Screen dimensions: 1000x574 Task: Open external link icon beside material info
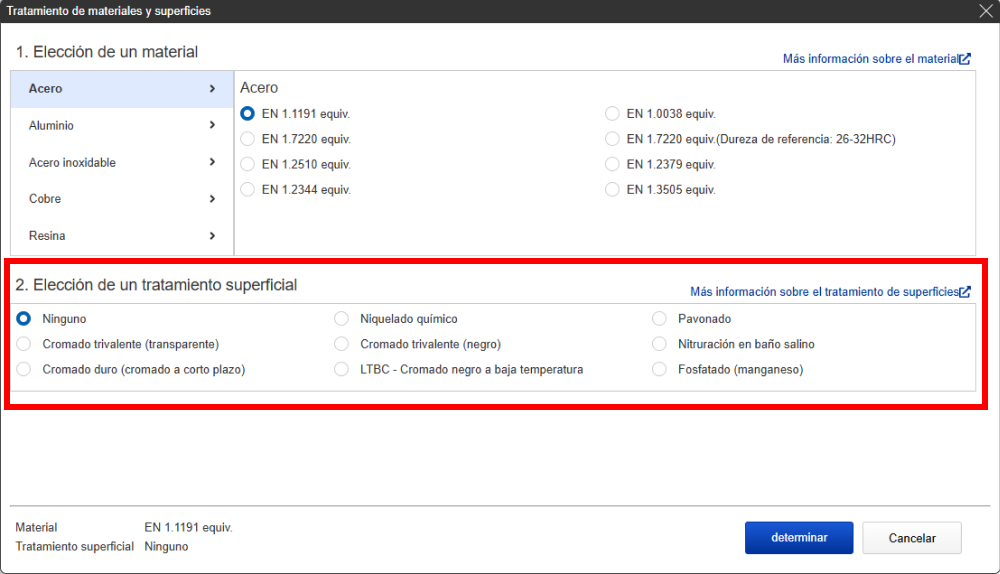point(964,59)
